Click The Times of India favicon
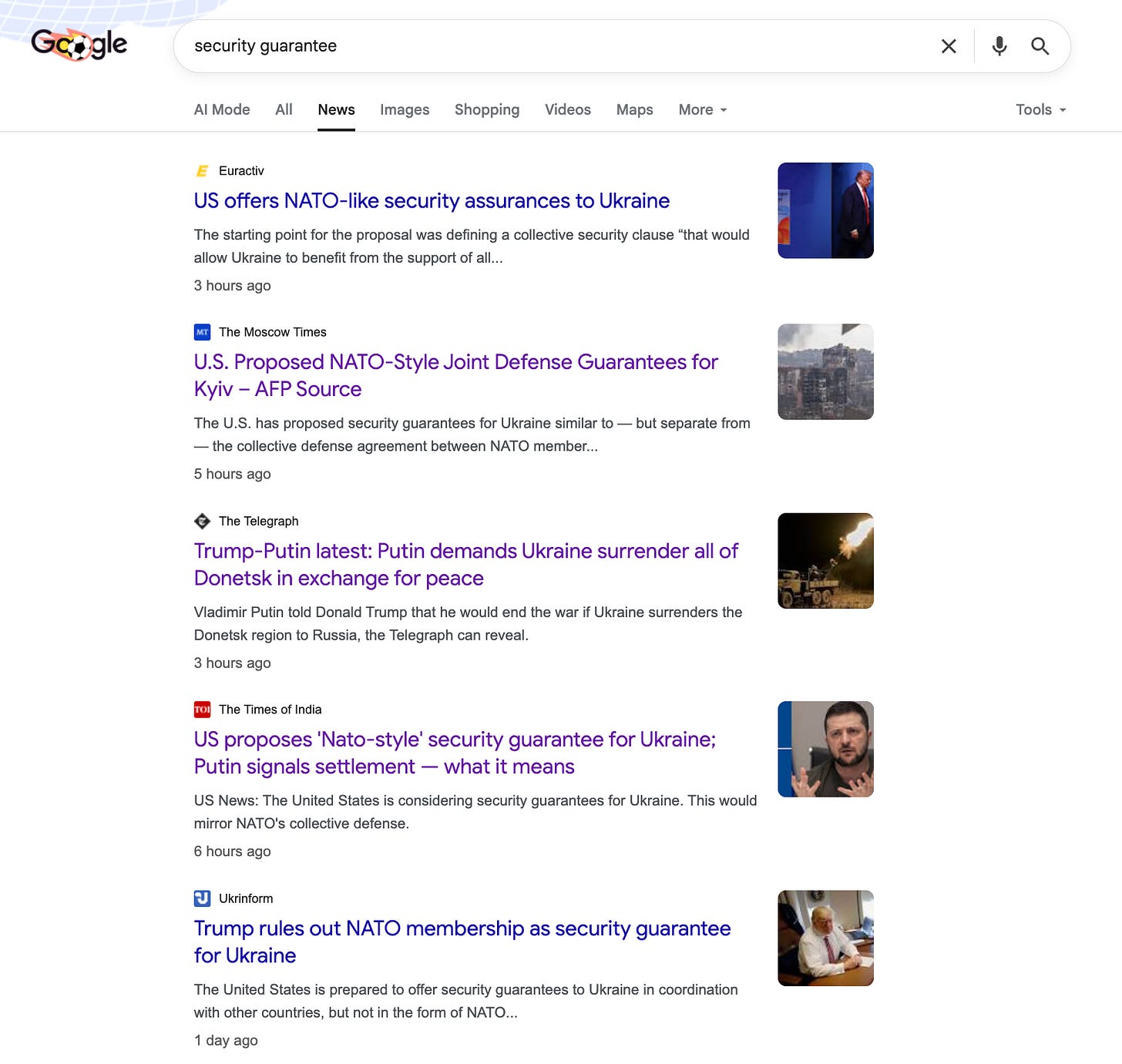This screenshot has width=1122, height=1064. 202,710
